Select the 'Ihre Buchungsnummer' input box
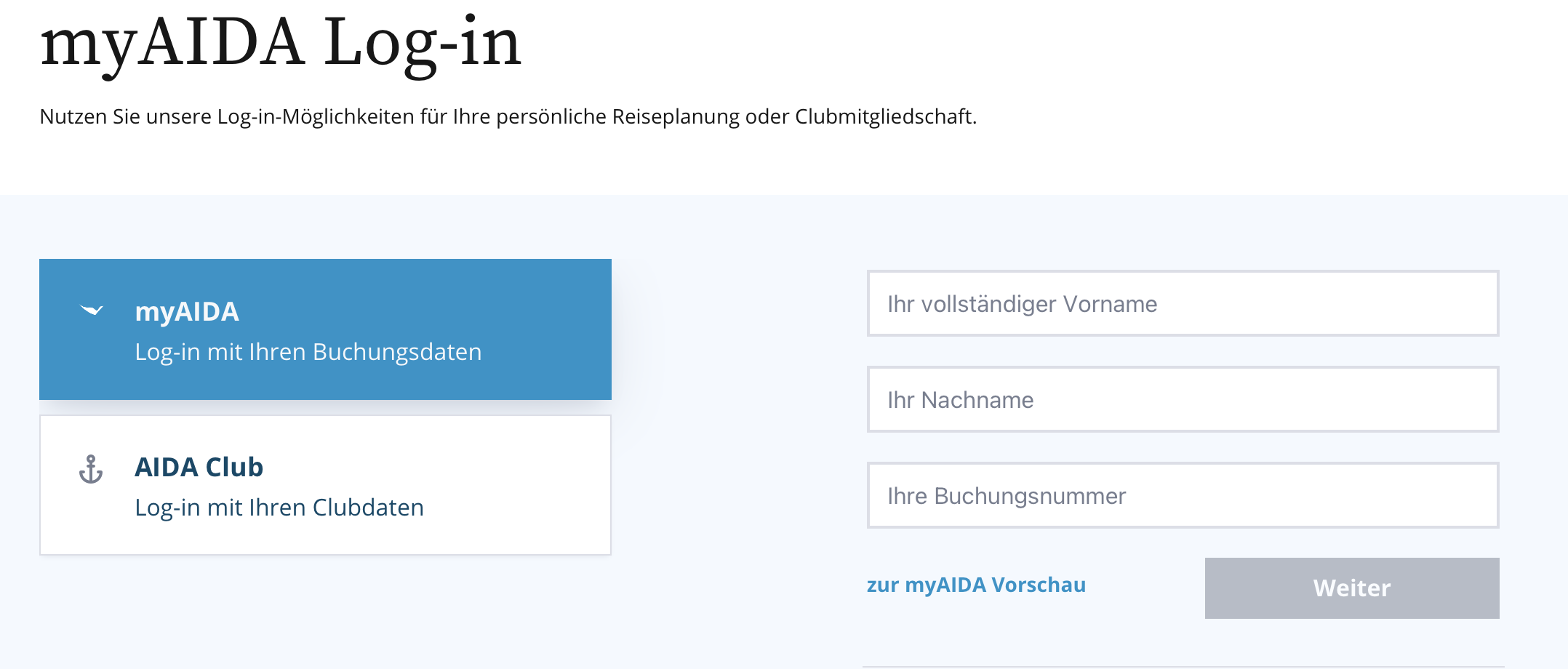 [1183, 495]
